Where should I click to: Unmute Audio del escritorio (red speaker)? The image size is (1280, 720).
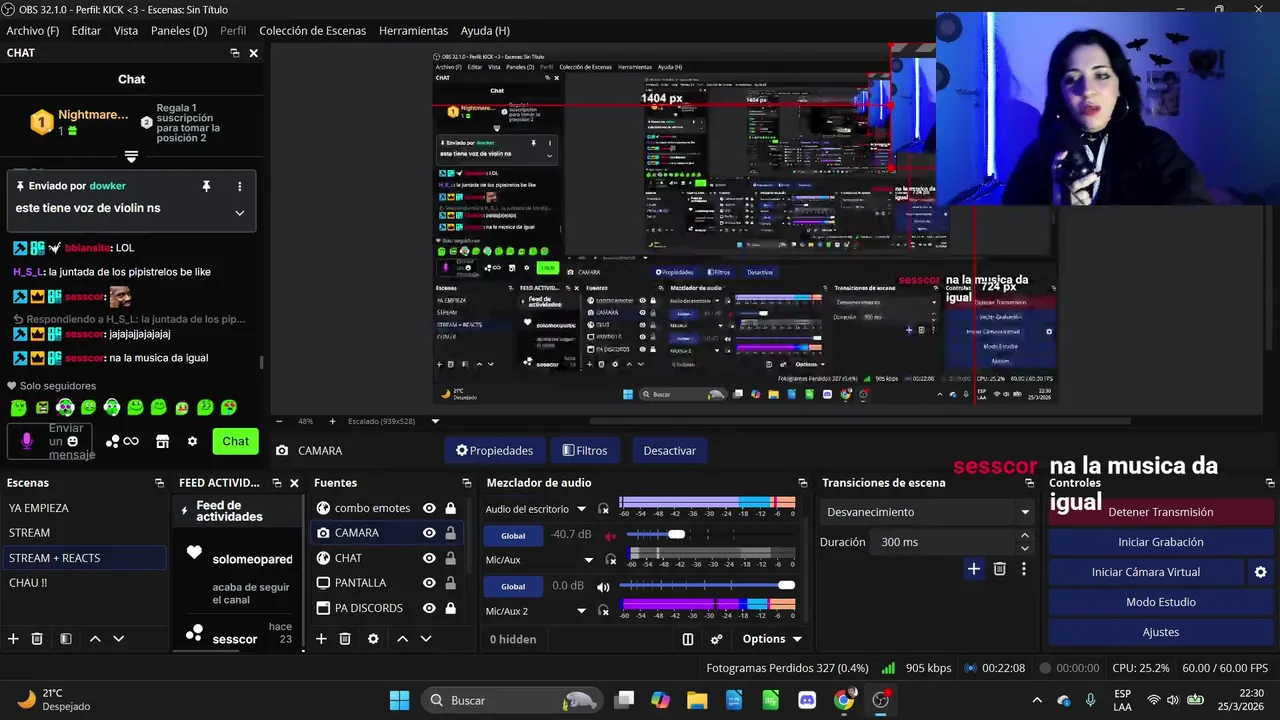click(610, 535)
